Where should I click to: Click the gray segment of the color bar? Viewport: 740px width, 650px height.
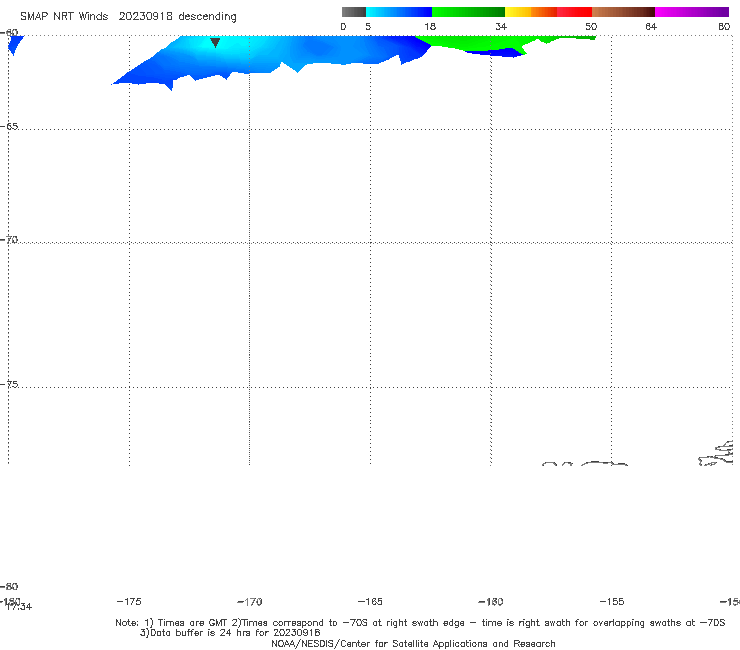(x=354, y=12)
